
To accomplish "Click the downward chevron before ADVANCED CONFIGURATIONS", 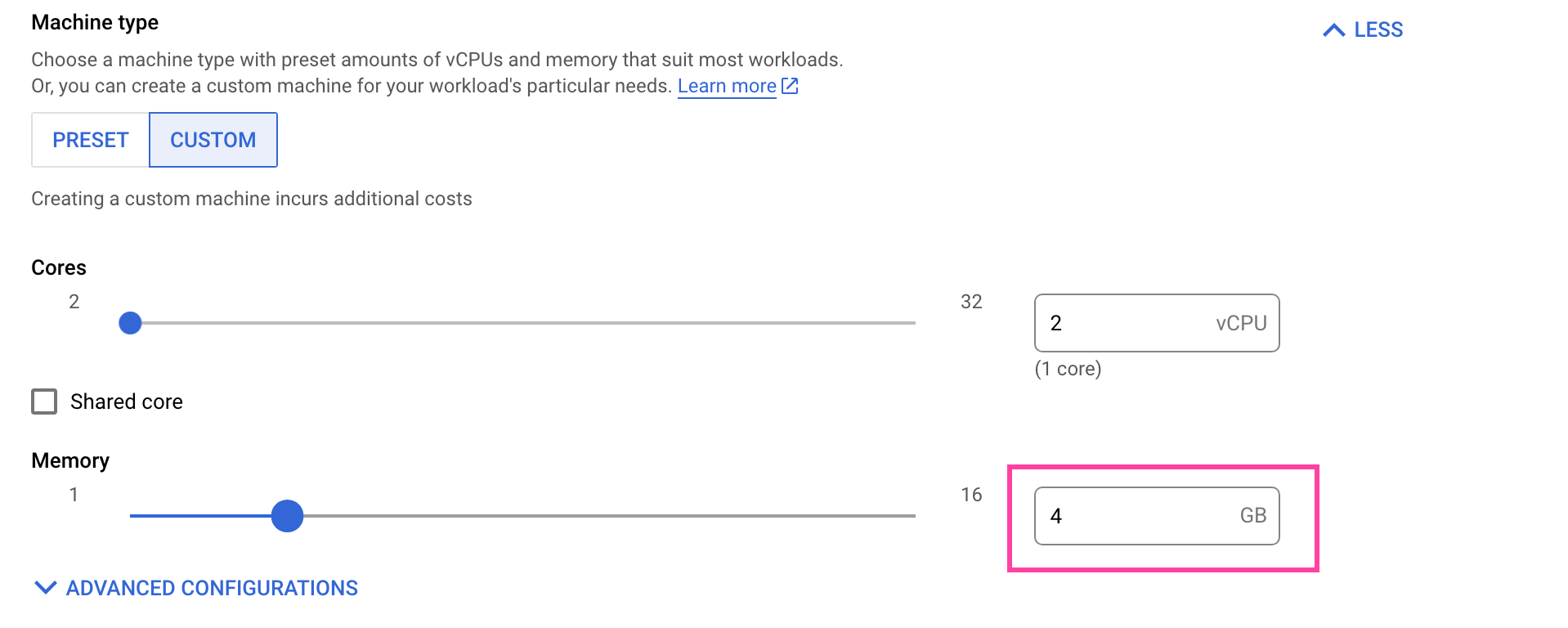I will tap(45, 586).
